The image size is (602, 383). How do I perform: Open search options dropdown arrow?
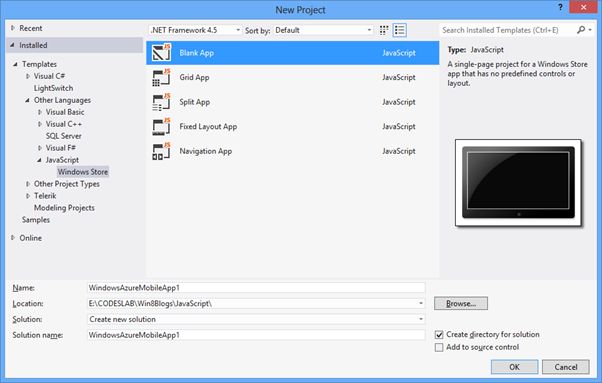pyautogui.click(x=590, y=30)
